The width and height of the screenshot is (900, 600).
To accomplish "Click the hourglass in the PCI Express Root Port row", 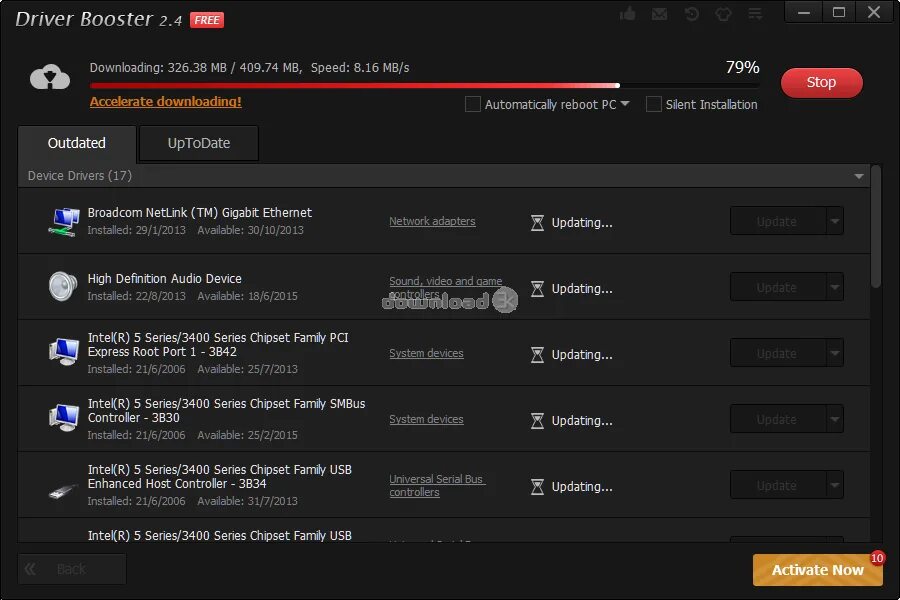I will click(537, 355).
